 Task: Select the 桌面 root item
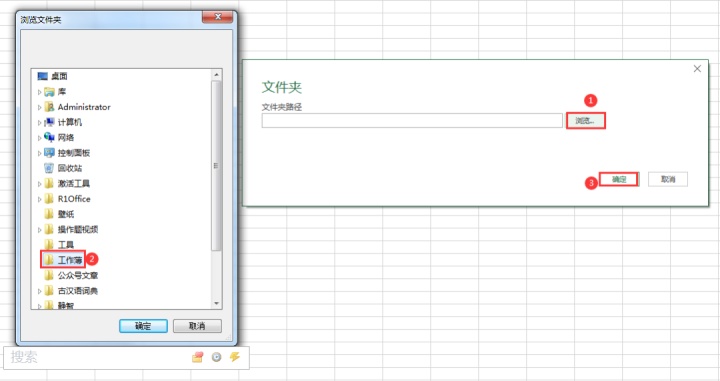click(x=59, y=76)
